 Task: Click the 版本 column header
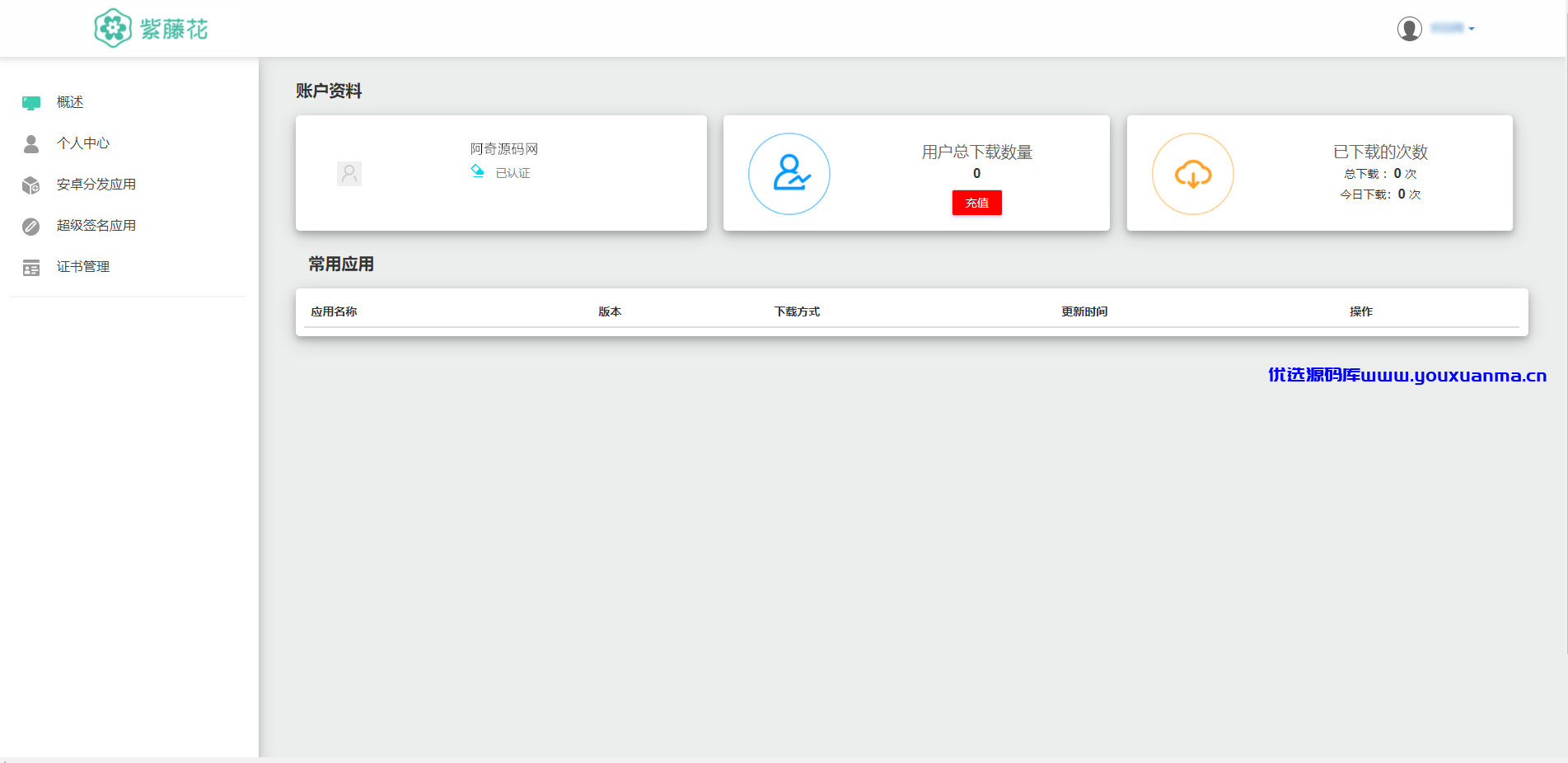610,311
